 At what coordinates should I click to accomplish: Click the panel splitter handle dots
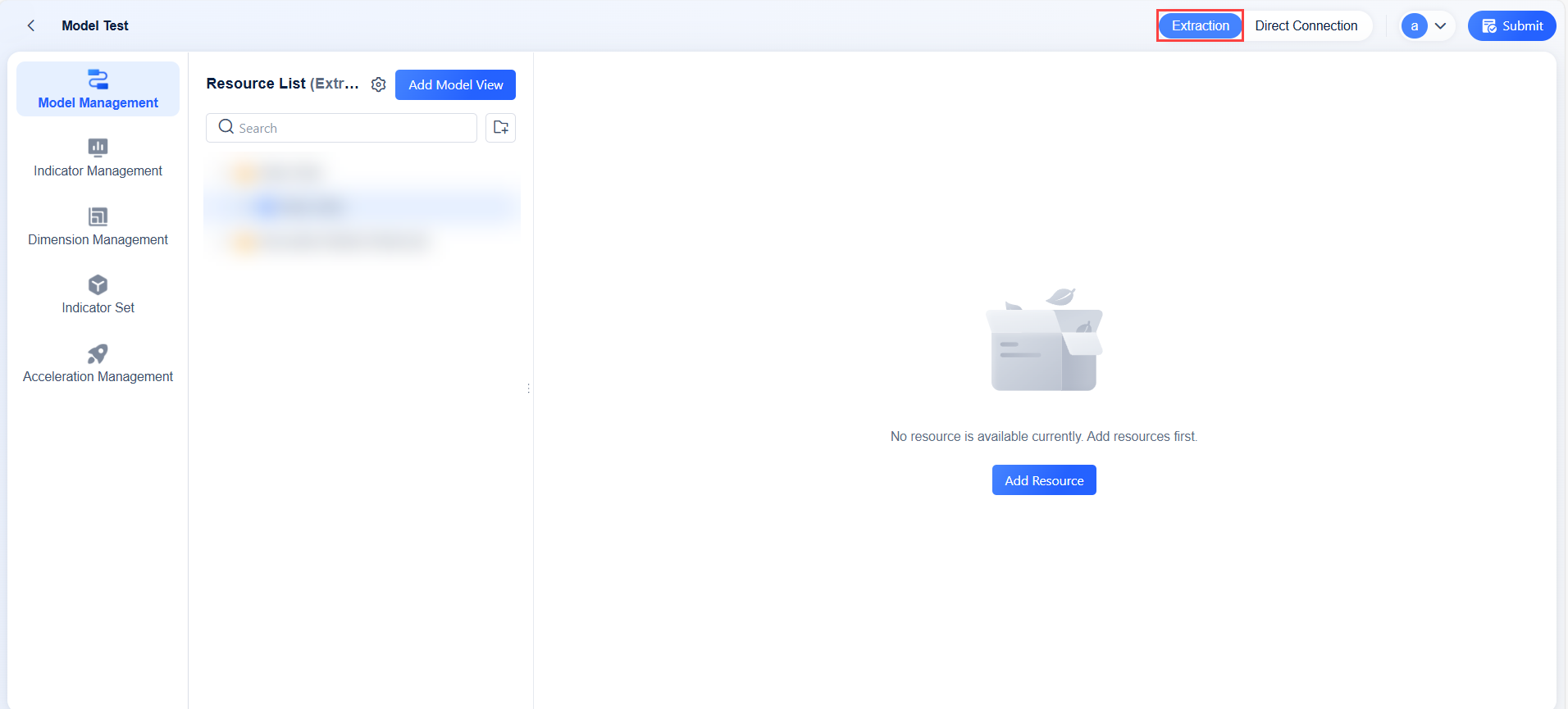point(529,389)
